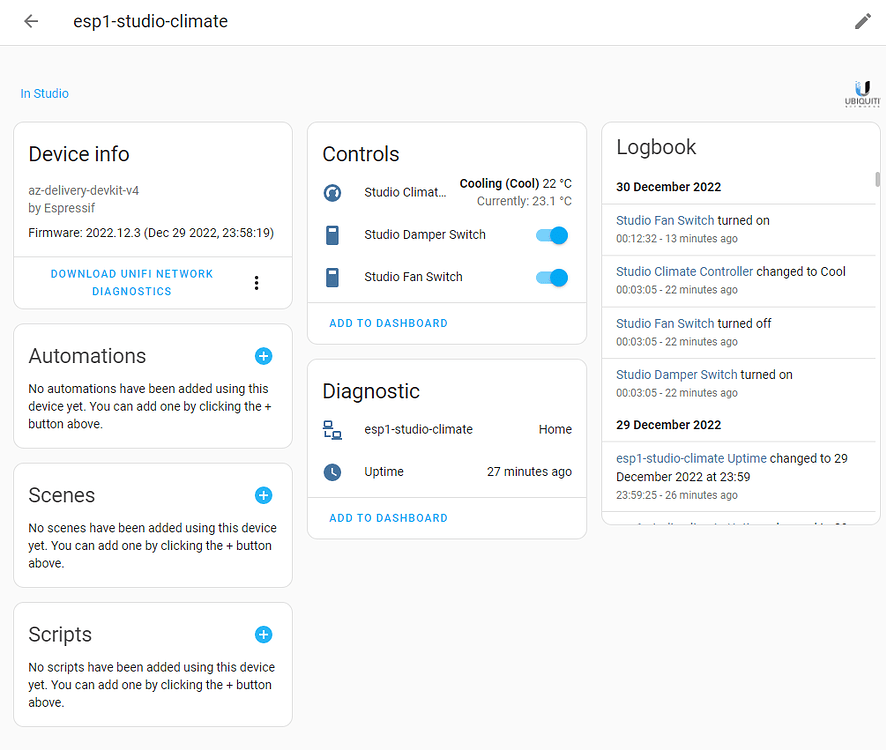
Task: Open the three-dot overflow menu in Device info
Action: point(256,283)
